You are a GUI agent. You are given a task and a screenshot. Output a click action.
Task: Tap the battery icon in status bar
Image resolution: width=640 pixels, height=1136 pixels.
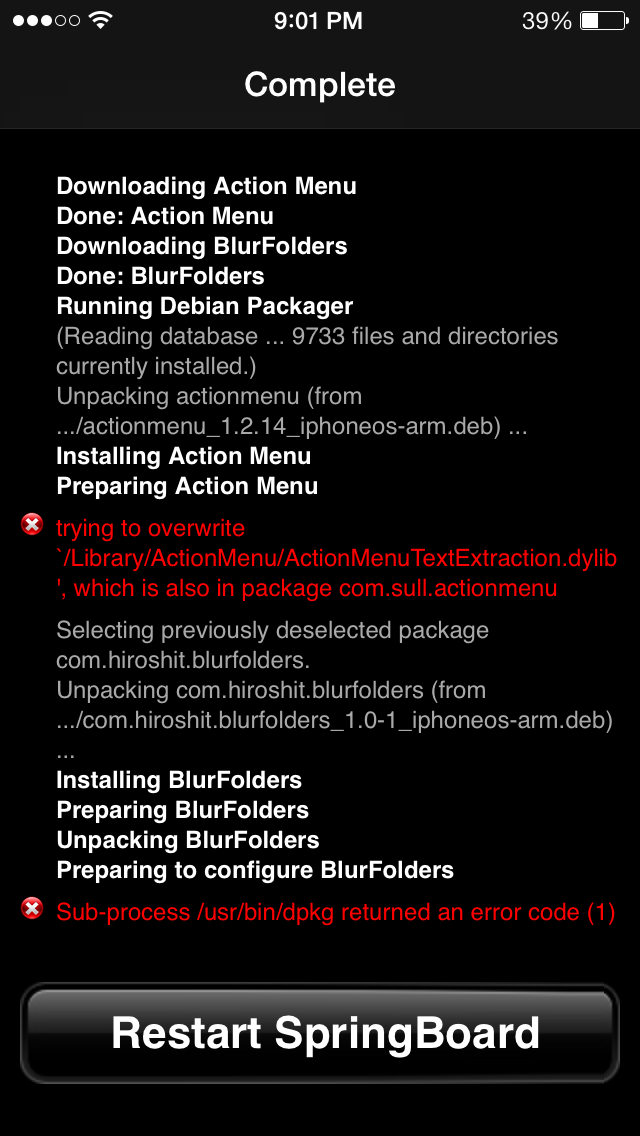604,20
